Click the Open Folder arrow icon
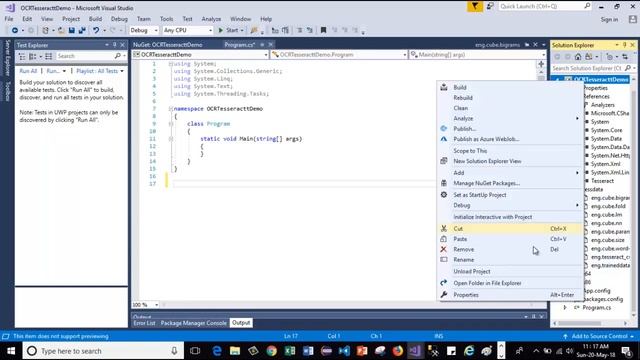The height and width of the screenshot is (360, 640). point(444,282)
